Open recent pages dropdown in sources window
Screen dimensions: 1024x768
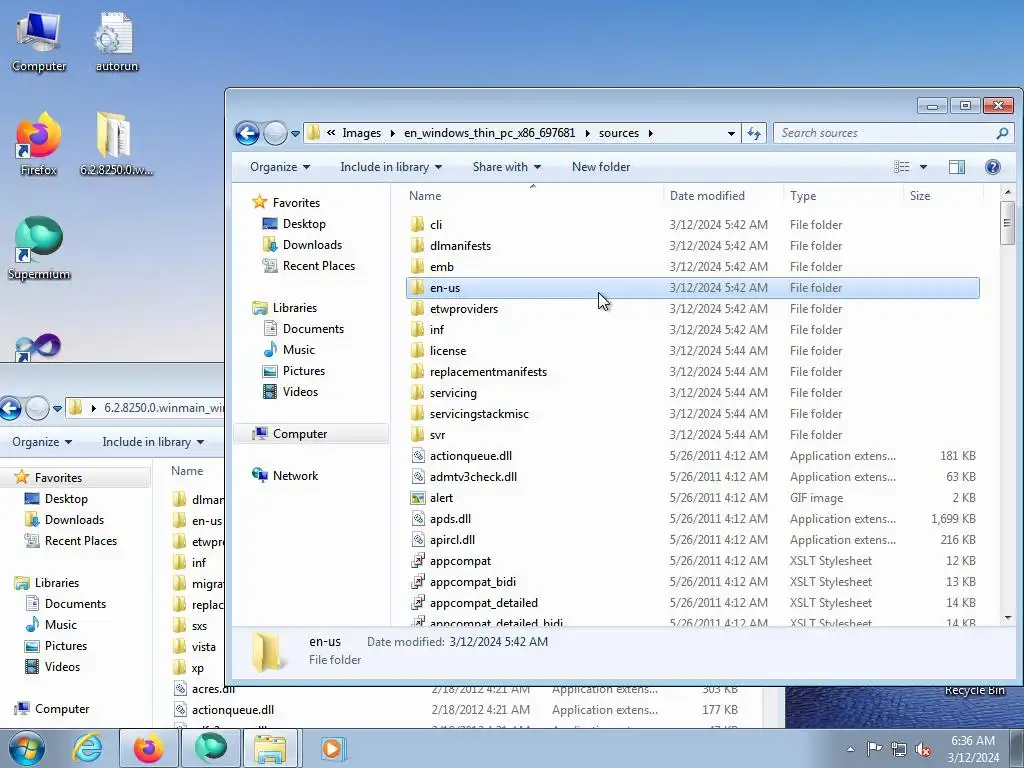click(x=295, y=133)
